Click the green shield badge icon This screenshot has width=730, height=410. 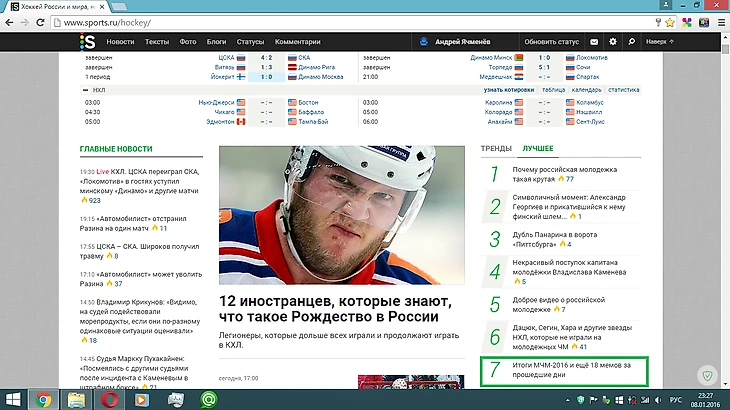pos(708,373)
